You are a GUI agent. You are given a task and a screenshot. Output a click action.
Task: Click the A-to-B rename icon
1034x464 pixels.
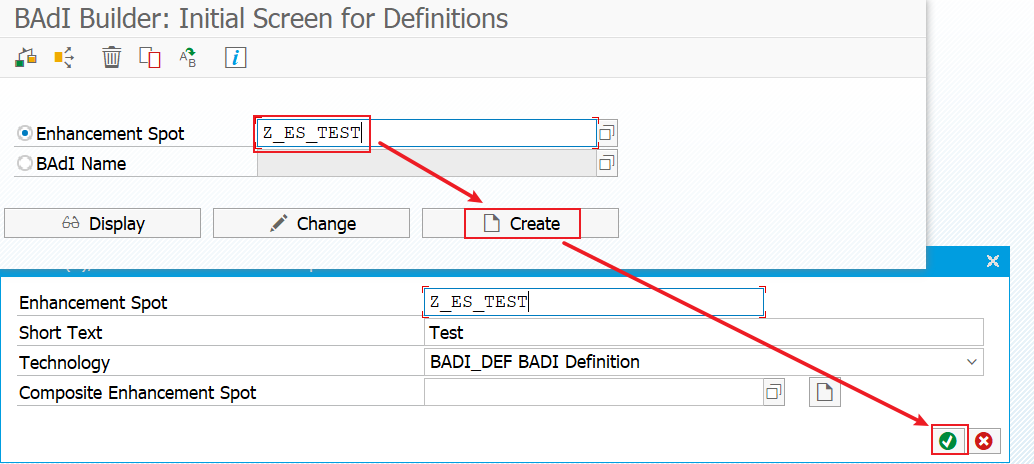pyautogui.click(x=189, y=58)
